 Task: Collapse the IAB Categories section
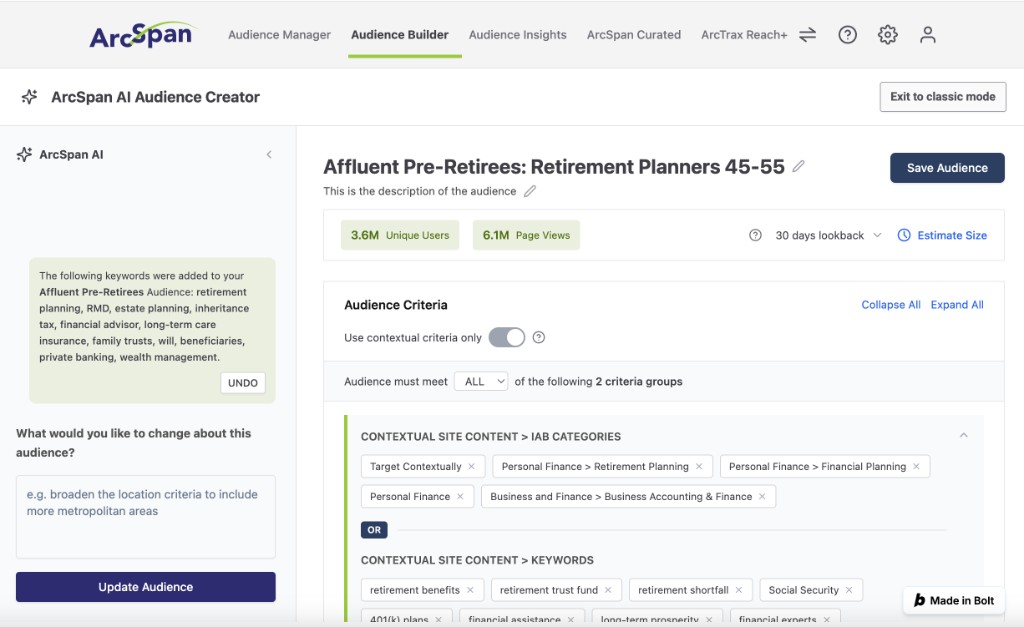coord(963,435)
